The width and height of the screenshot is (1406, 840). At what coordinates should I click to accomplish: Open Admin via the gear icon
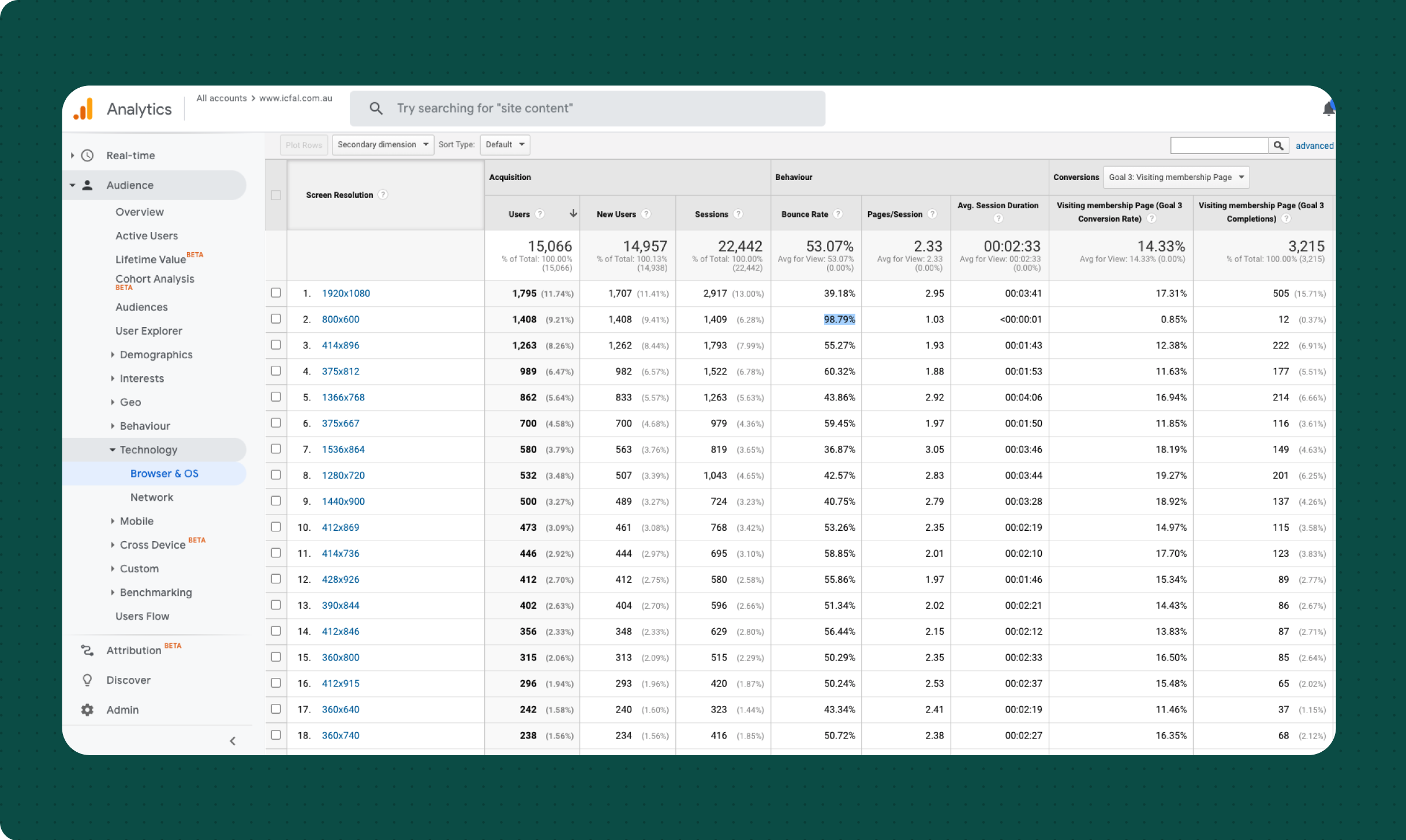[x=88, y=710]
